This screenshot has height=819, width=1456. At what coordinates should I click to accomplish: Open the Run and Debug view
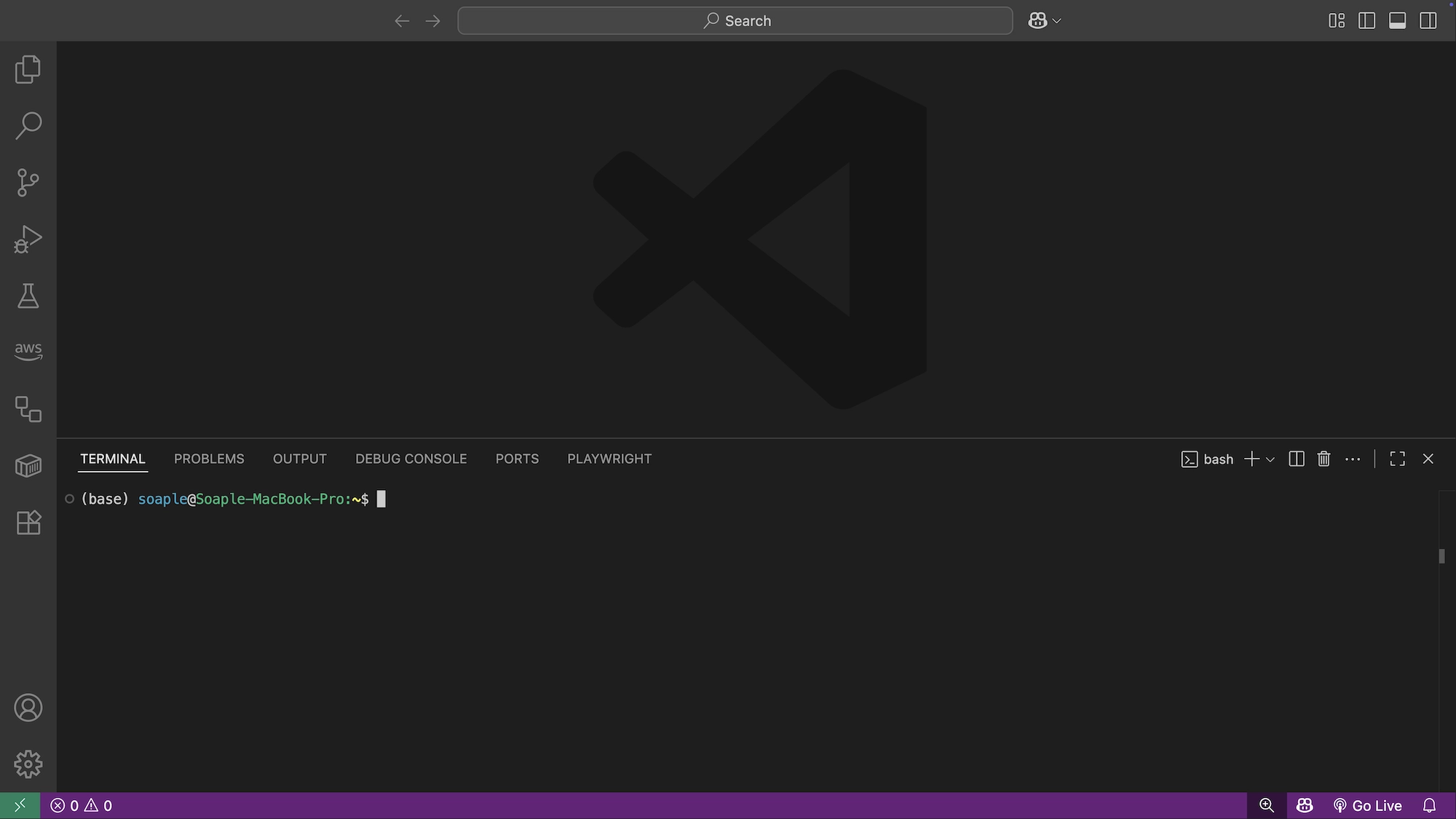click(28, 239)
